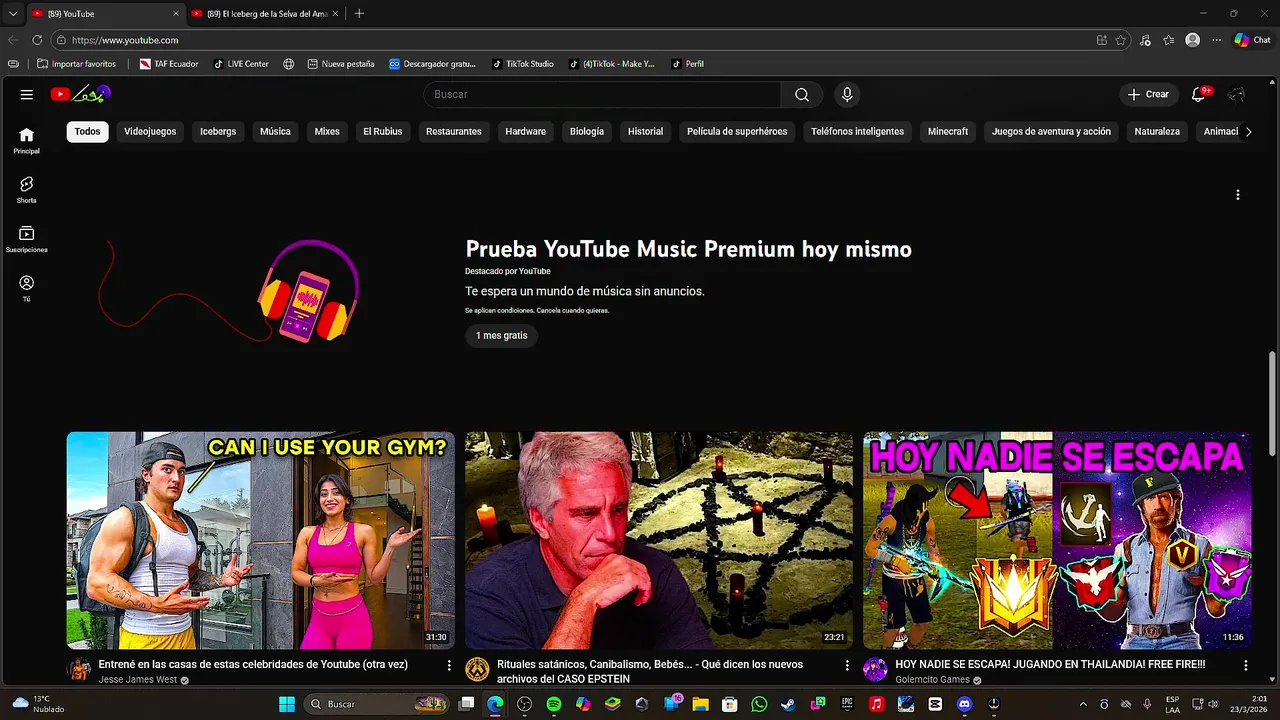Select the Mixes filter chip
This screenshot has height=720, width=1280.
click(x=327, y=132)
